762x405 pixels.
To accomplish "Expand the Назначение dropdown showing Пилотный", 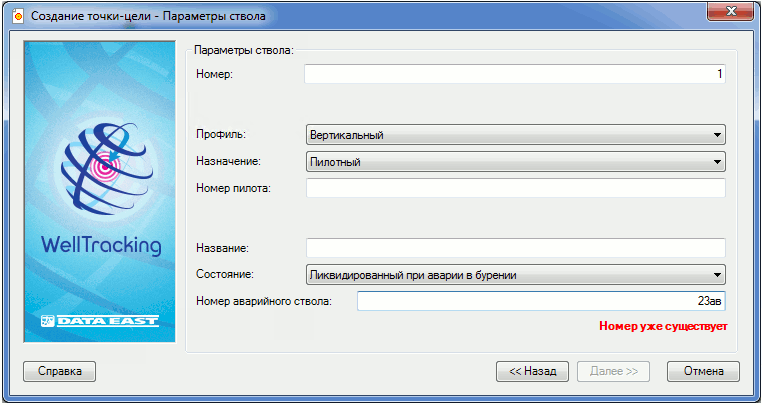I will (514, 161).
